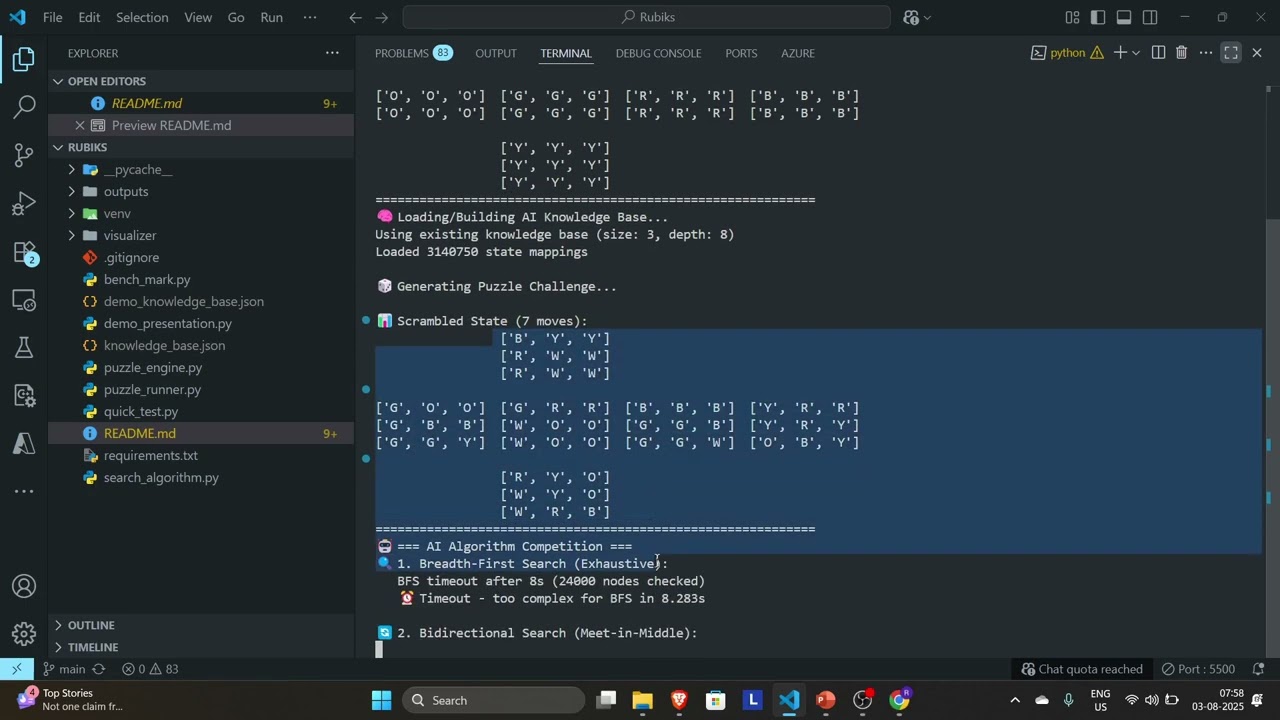Screen dimensions: 1280x720
Task: Open remote window indicator in status bar
Action: [x=17, y=669]
